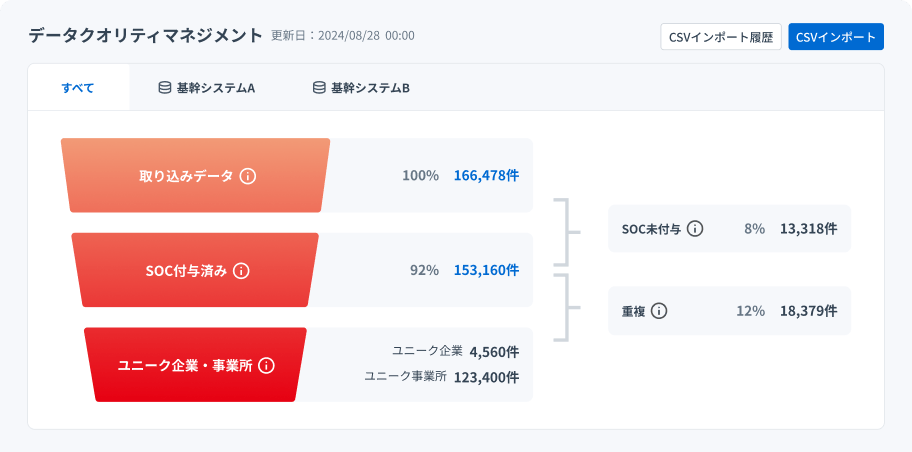
Task: Open the 166,478件 imported data link
Action: point(486,175)
